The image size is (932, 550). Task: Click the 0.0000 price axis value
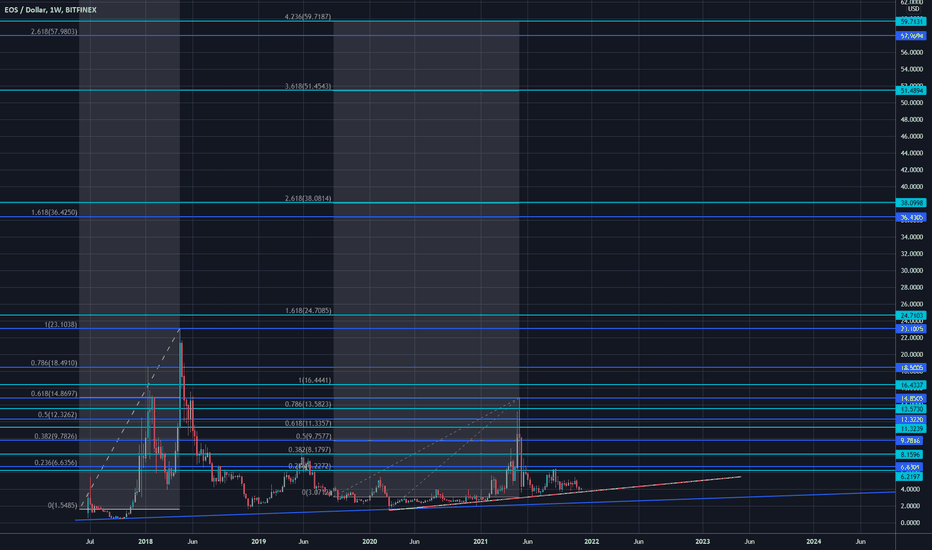[x=911, y=523]
